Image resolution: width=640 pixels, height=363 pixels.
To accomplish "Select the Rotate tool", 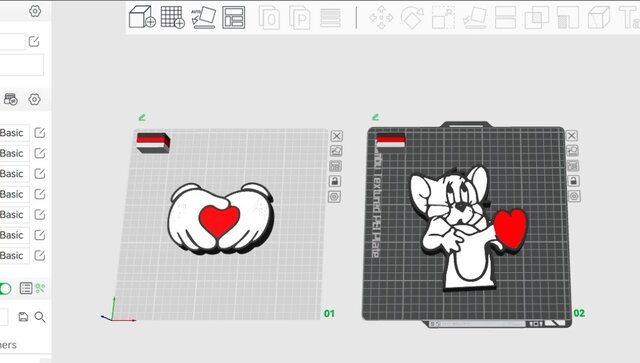I will (412, 18).
